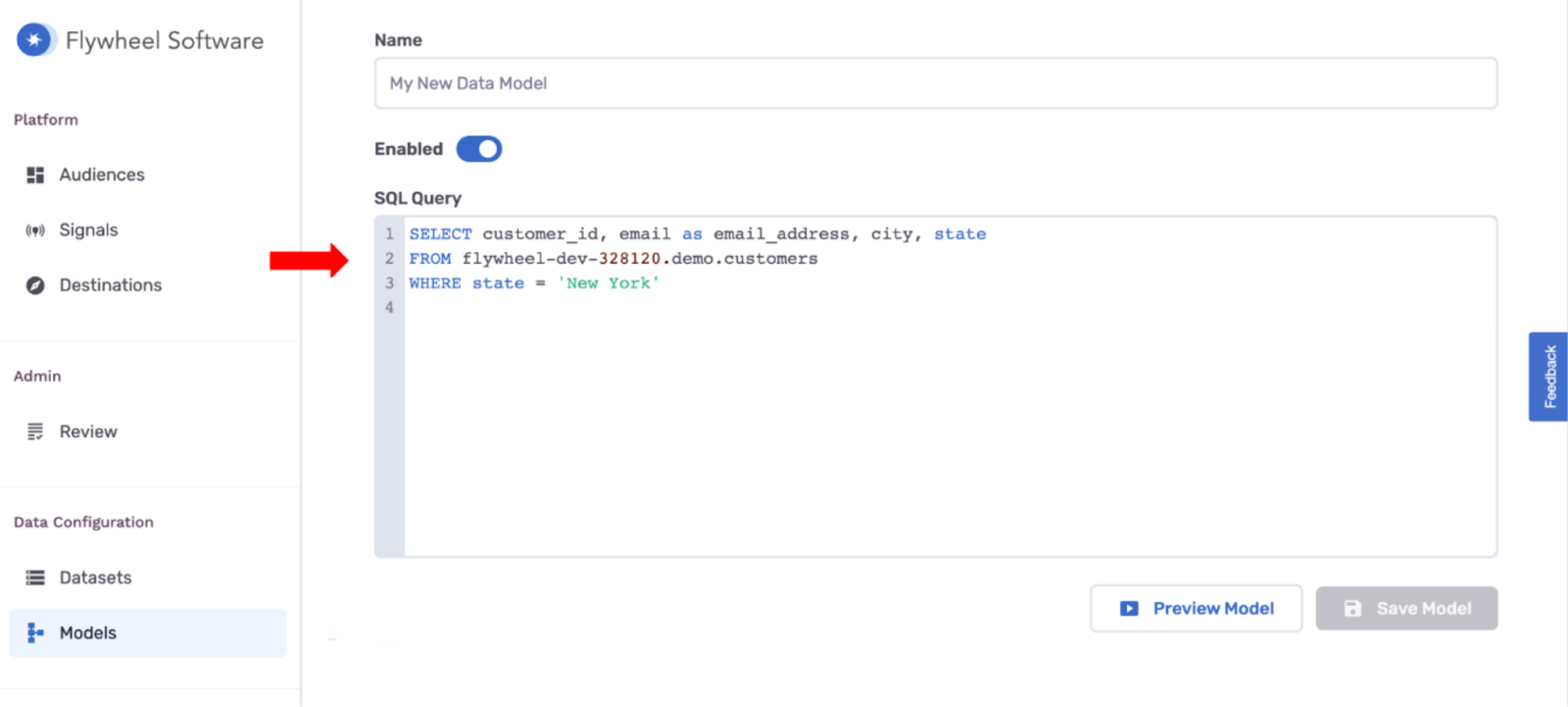The image size is (1568, 707).
Task: Click the 'Platform' section heading
Action: pyautogui.click(x=46, y=120)
